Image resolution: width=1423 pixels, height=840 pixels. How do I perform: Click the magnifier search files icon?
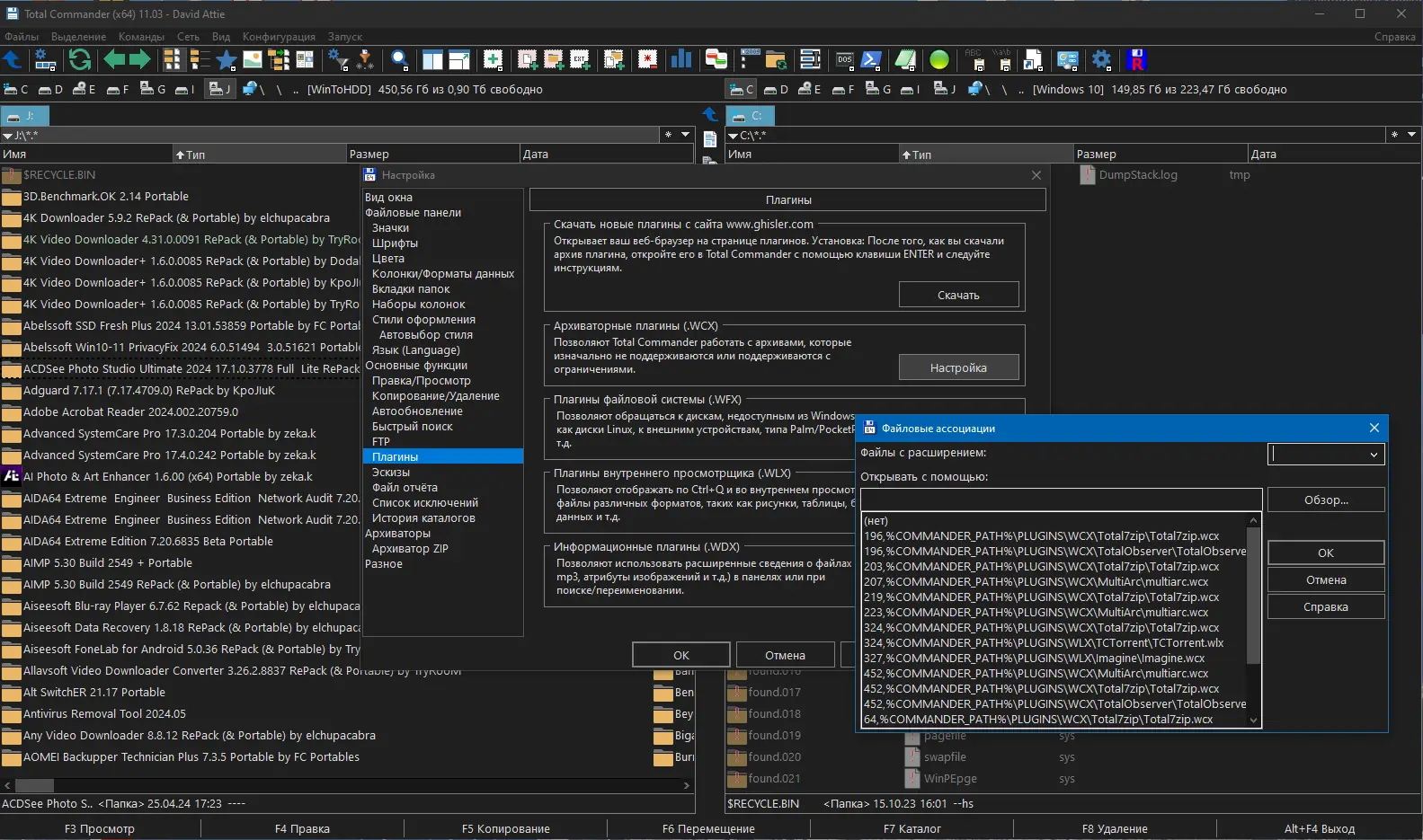point(400,60)
